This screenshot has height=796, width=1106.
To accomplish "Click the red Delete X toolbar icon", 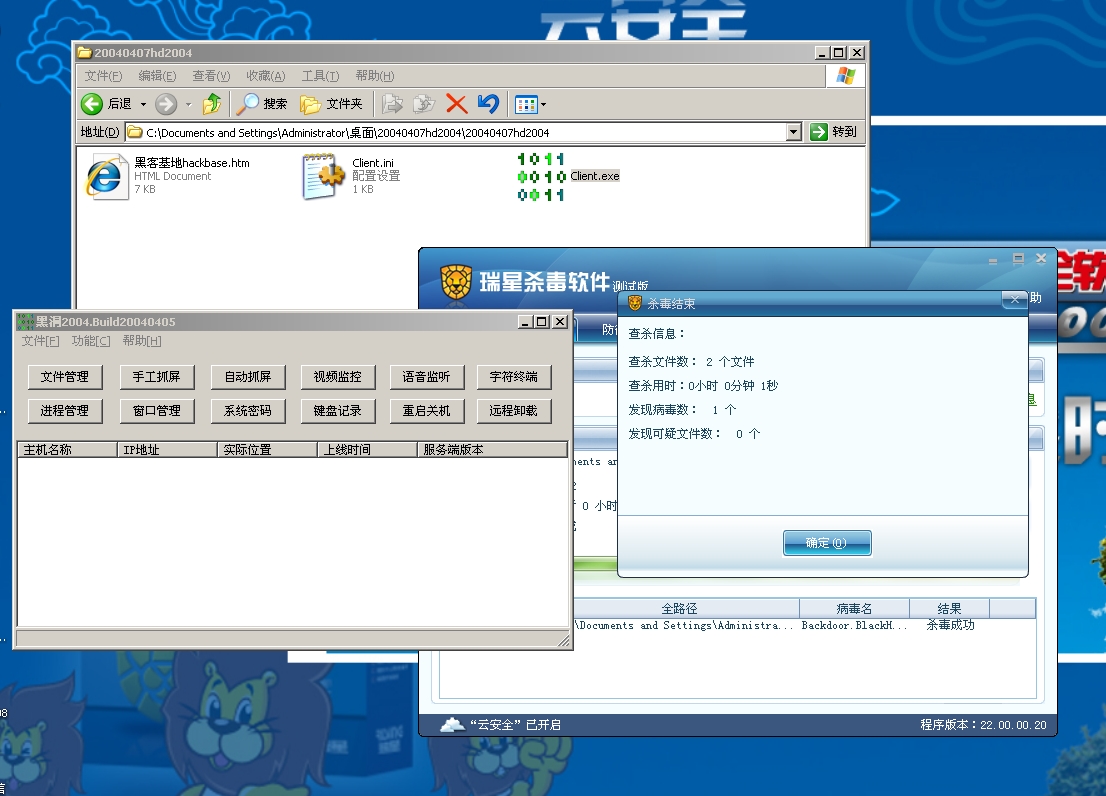I will tap(456, 104).
